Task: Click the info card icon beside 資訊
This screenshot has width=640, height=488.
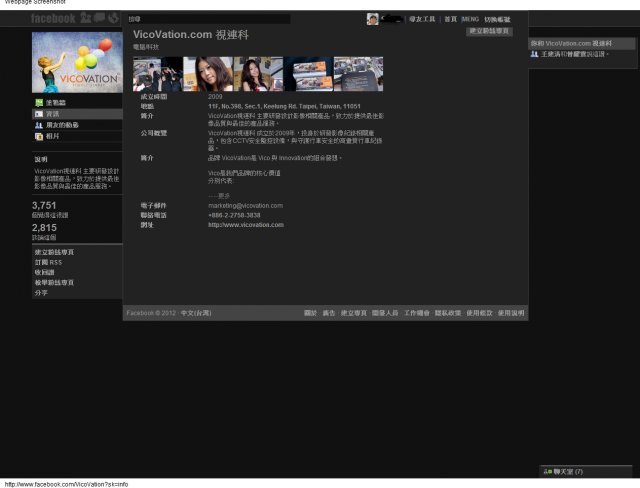Action: tap(39, 114)
